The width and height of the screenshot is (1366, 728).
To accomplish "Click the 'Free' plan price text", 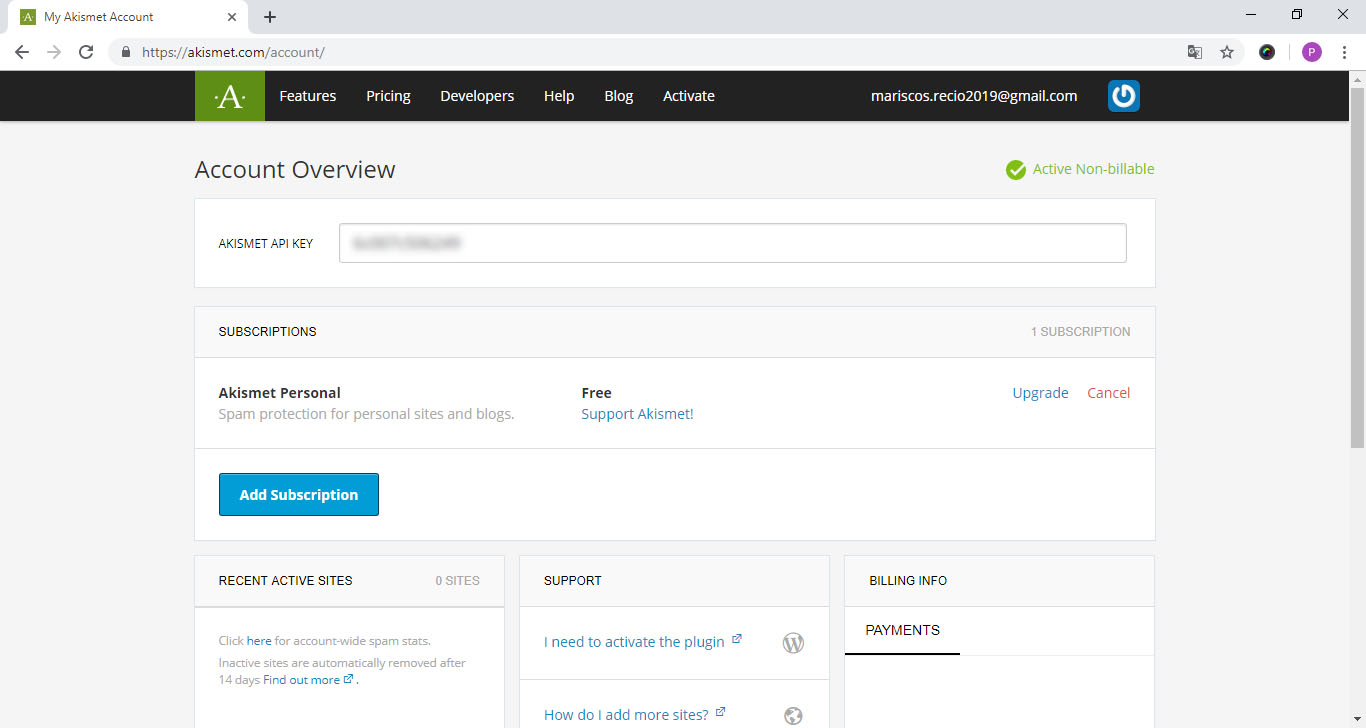I will pos(596,393).
